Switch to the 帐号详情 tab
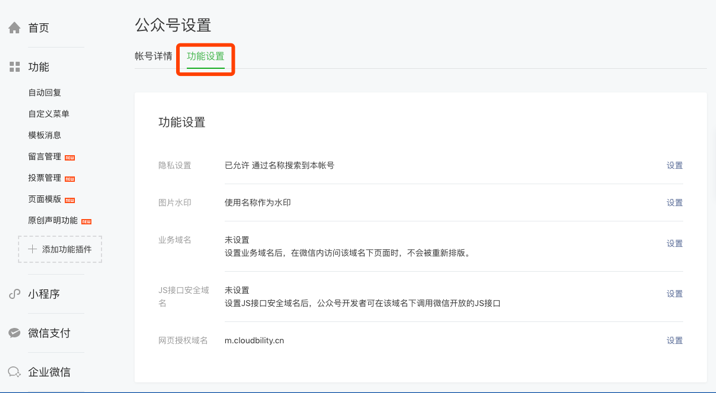The width and height of the screenshot is (716, 393). click(x=153, y=56)
